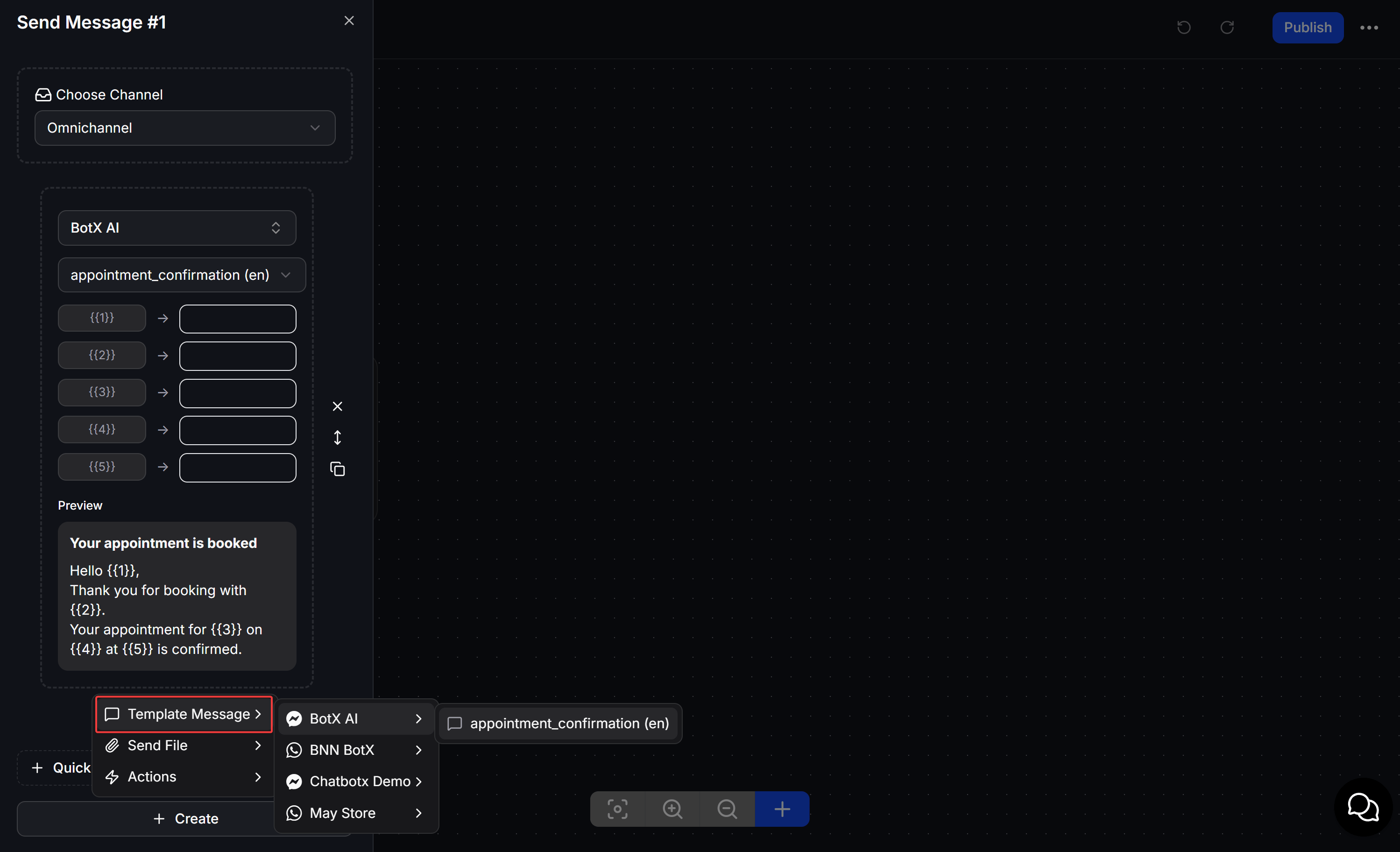This screenshot has width=1400, height=852.
Task: Expand chevron on Chatbotx Demo row
Action: 419,781
